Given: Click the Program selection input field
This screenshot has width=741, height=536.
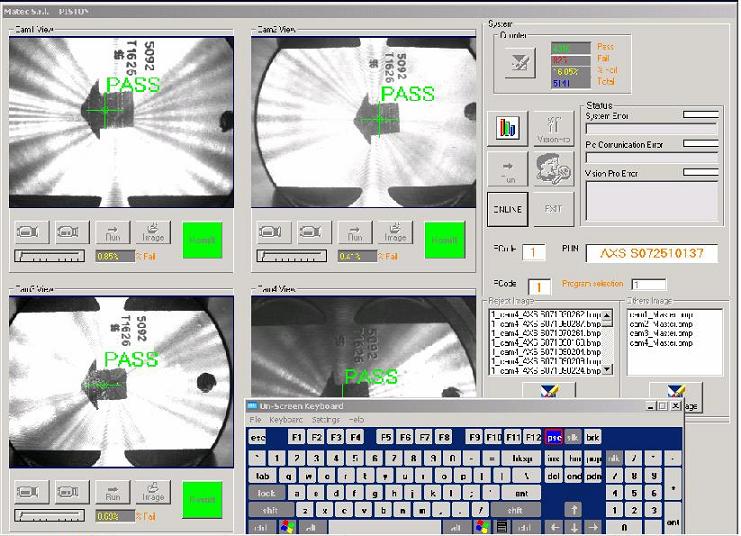Looking at the screenshot, I should tap(648, 285).
